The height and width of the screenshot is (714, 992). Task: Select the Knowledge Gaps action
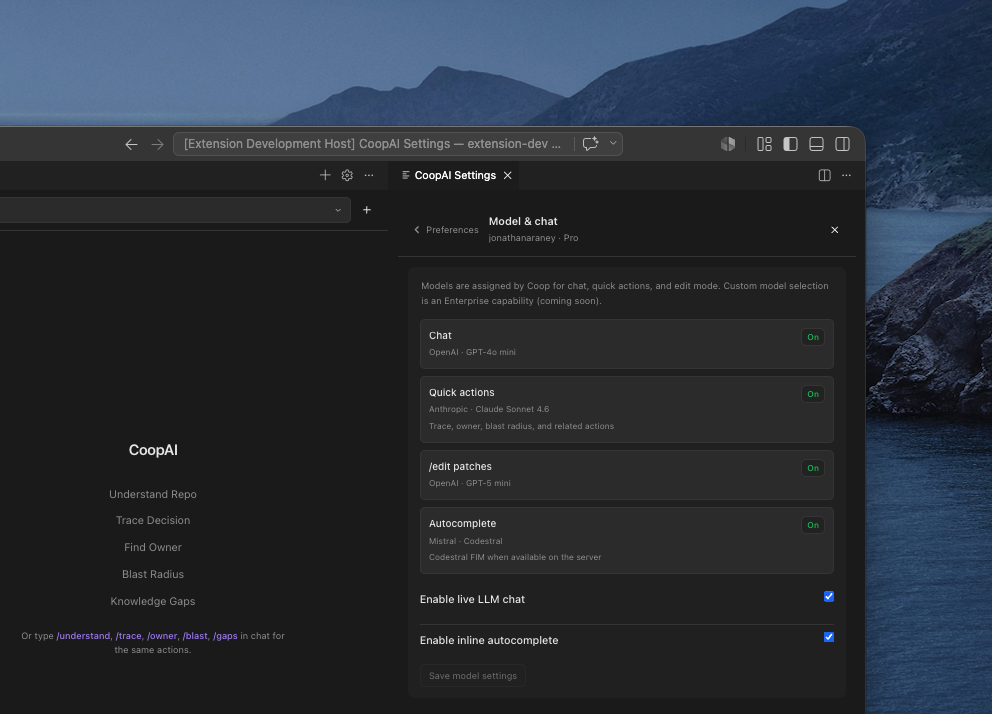(152, 601)
